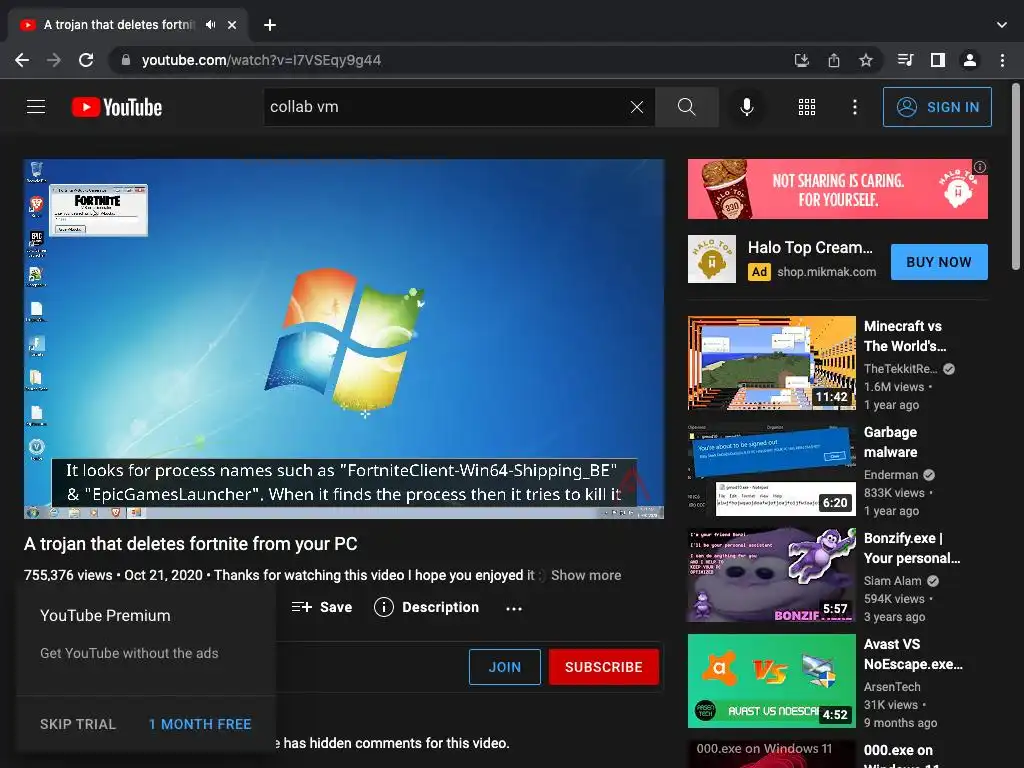Save the video to a playlist
The width and height of the screenshot is (1024, 768).
click(321, 607)
